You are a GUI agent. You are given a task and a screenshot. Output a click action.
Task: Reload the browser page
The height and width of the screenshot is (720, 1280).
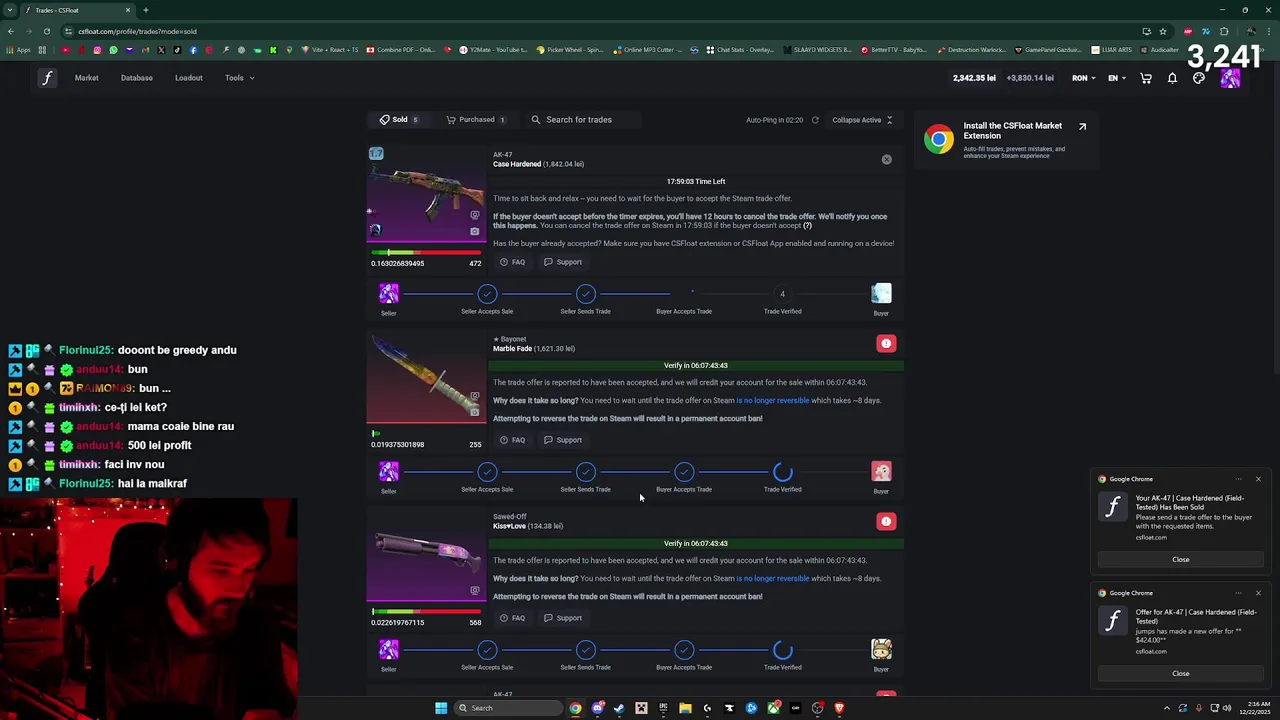pos(46,31)
